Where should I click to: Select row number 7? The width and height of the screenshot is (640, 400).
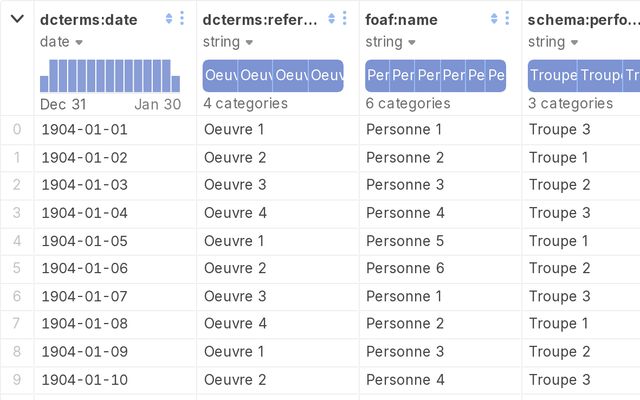pos(16,324)
